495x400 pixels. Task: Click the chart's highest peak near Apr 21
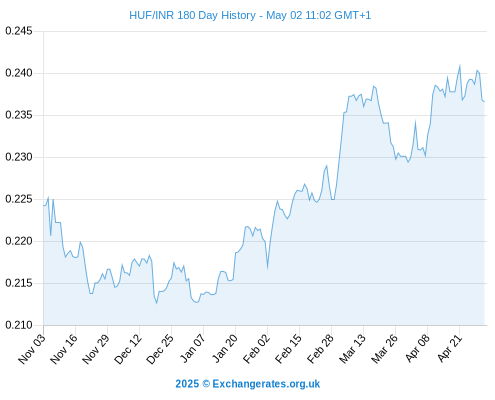tap(460, 66)
